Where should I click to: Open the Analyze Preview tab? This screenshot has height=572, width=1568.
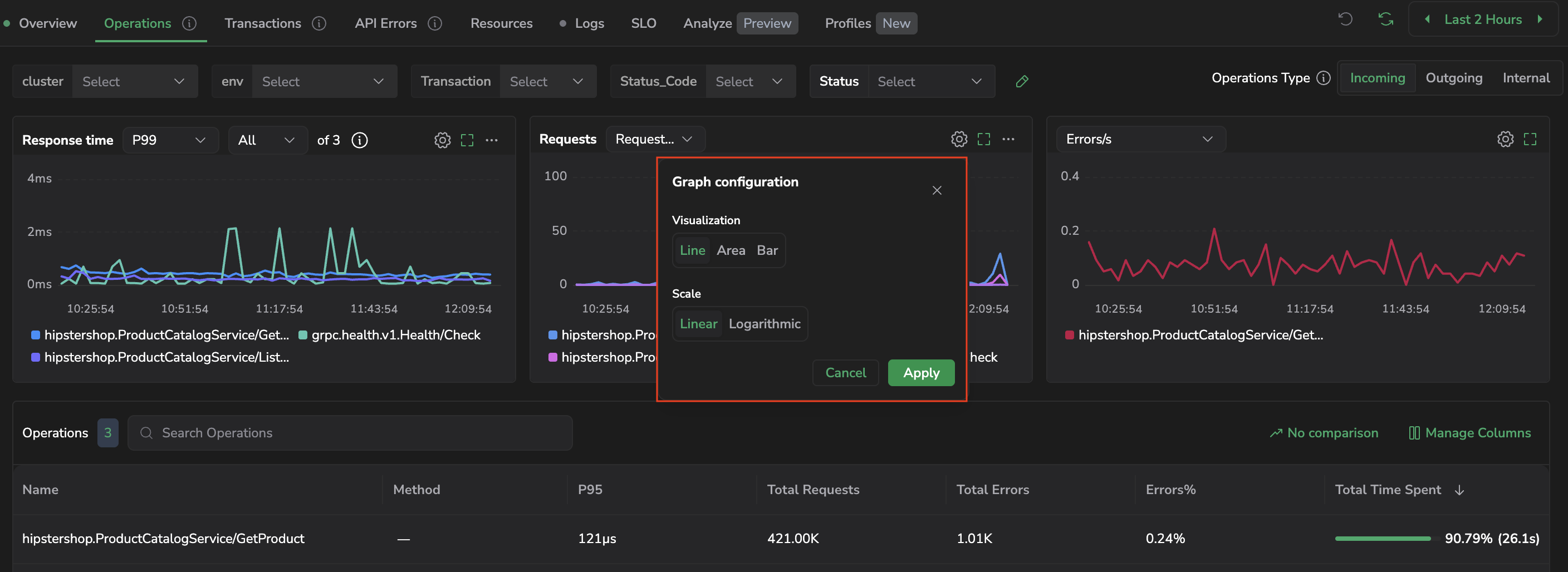(x=740, y=23)
